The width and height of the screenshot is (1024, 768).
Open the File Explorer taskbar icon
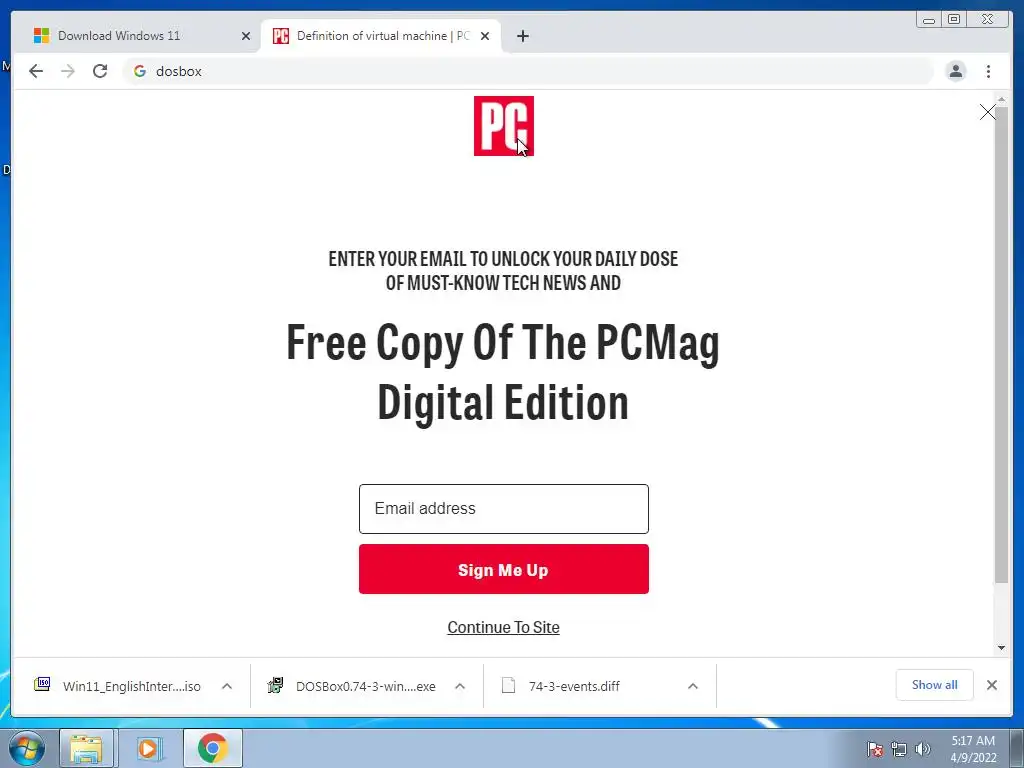[86, 748]
